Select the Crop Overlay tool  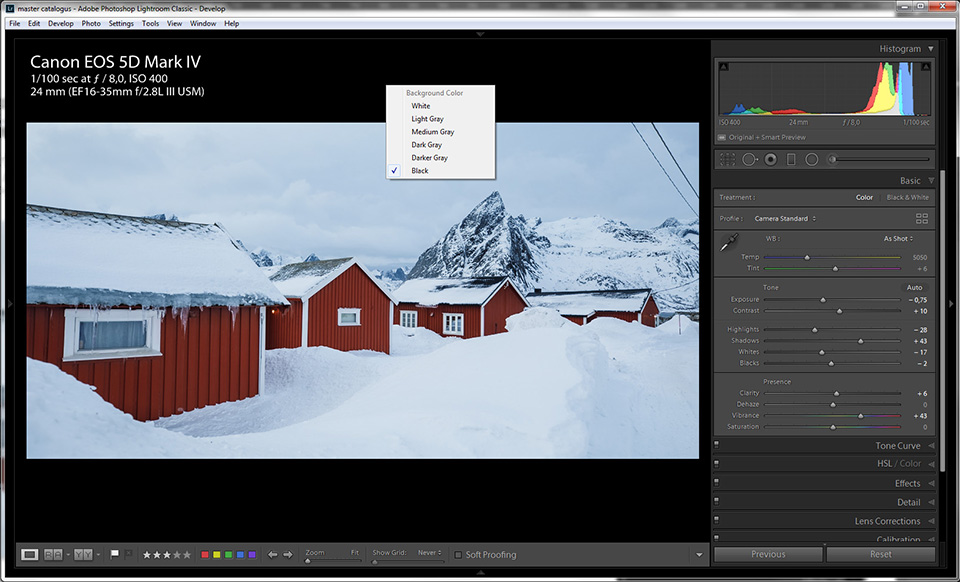(727, 160)
